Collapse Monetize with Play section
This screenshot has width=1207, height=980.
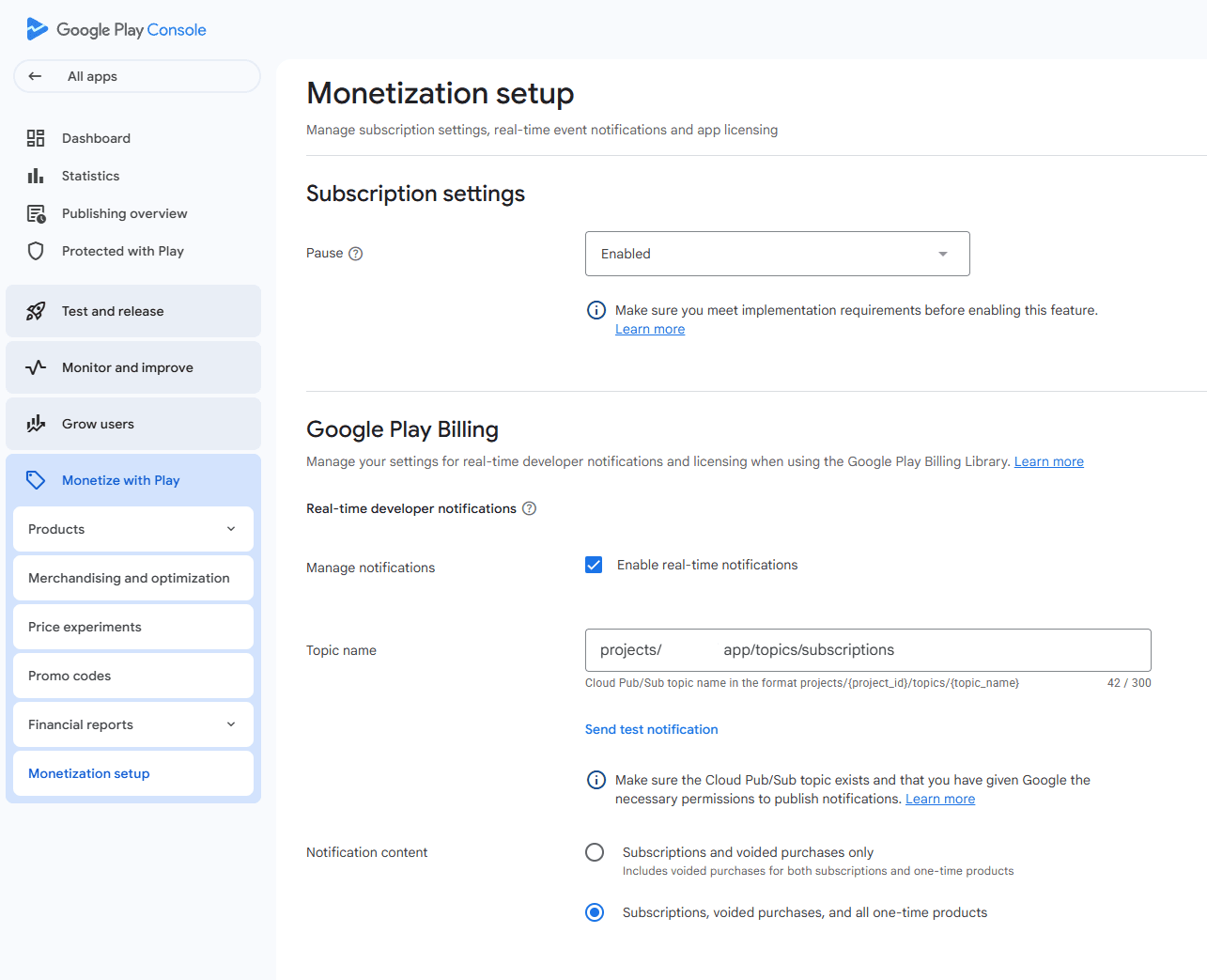tap(133, 480)
